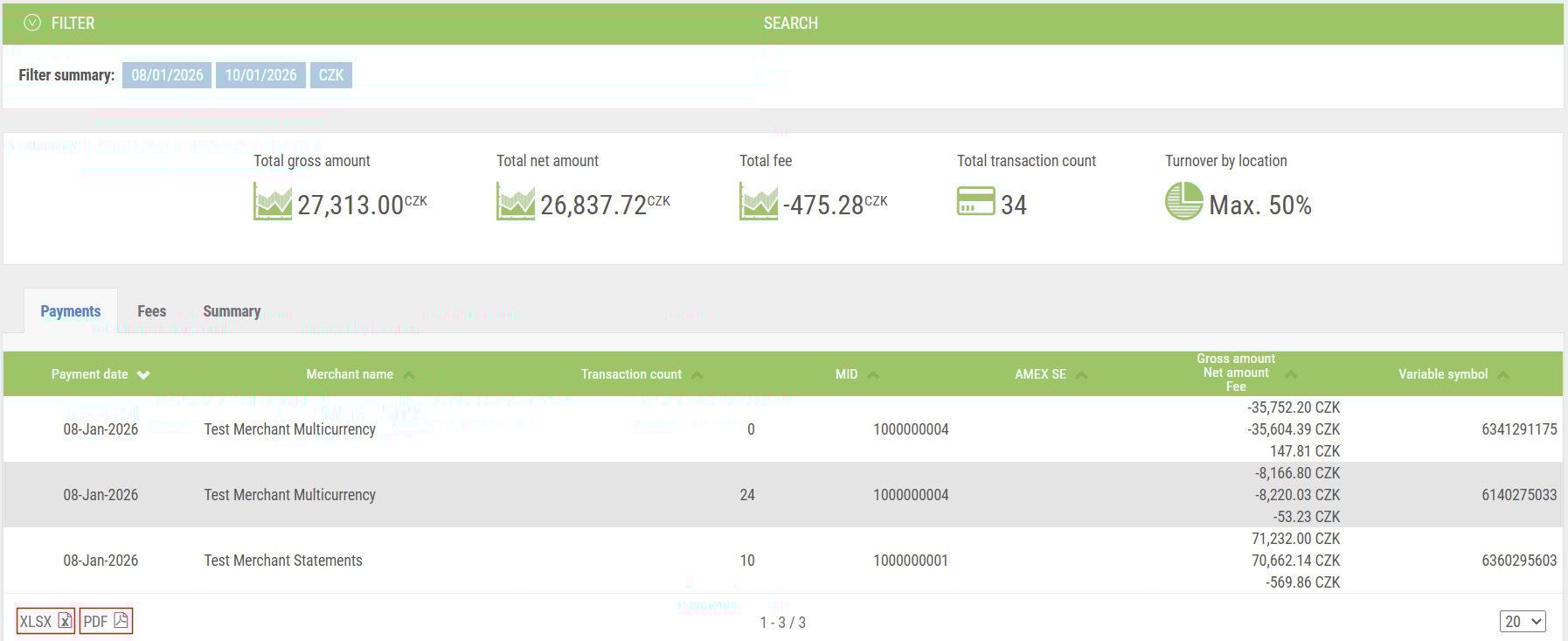This screenshot has height=641, width=1568.
Task: Select Test Merchant Statements row name
Action: tap(283, 561)
